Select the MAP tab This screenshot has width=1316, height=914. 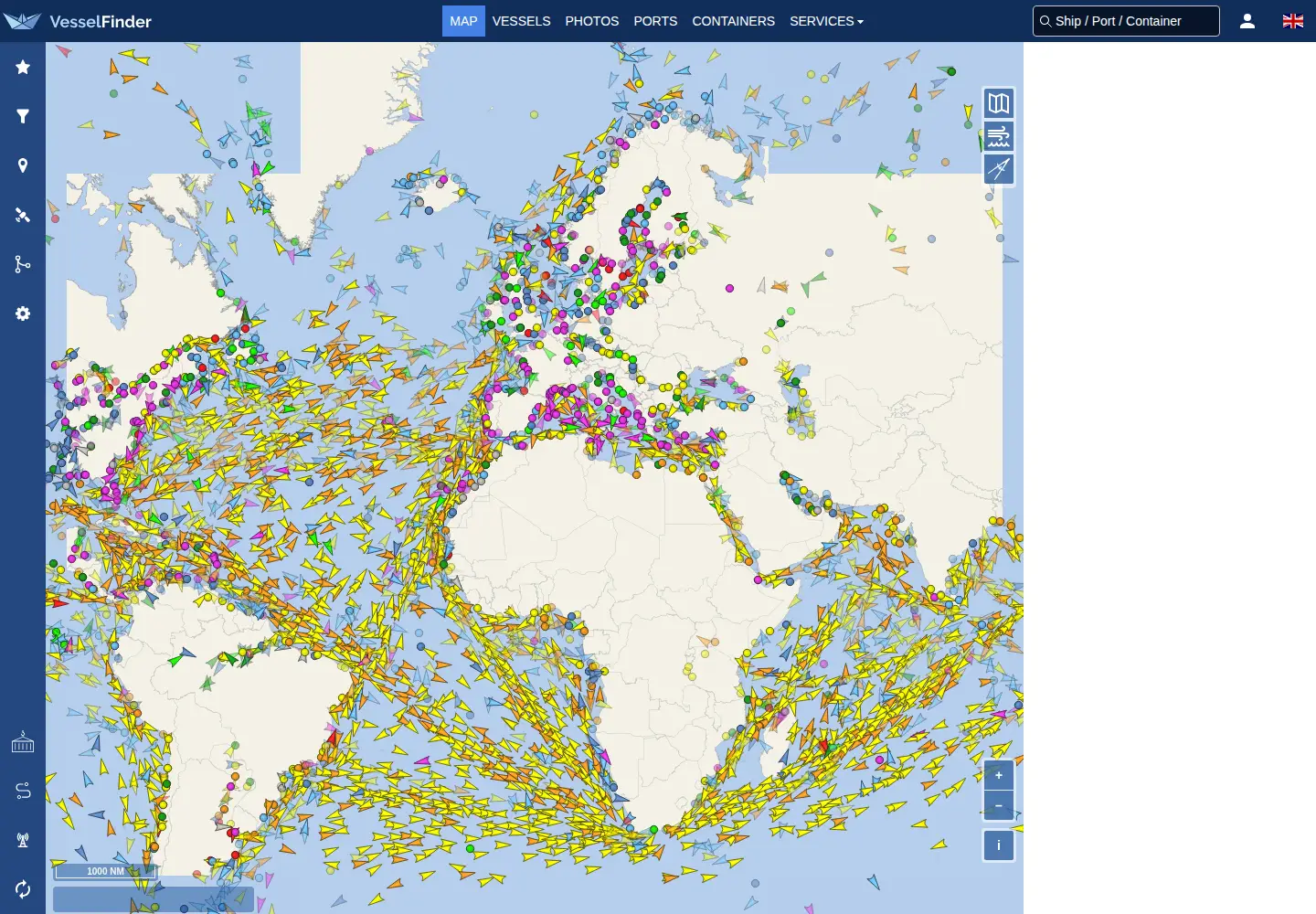point(463,21)
